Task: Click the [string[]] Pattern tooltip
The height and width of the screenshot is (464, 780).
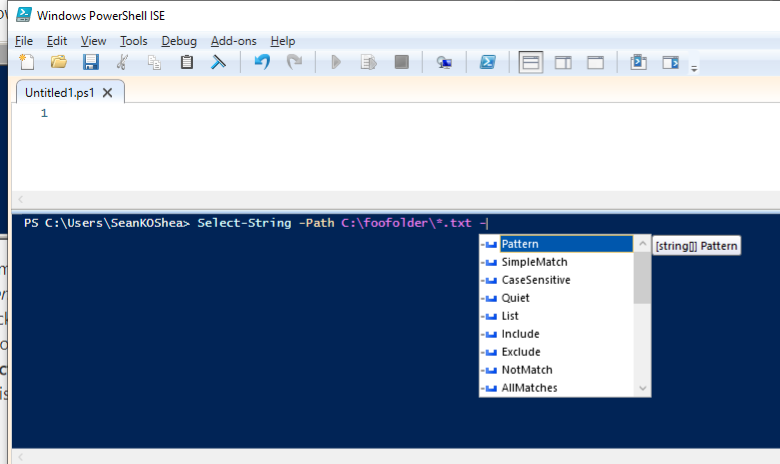Action: pos(696,246)
